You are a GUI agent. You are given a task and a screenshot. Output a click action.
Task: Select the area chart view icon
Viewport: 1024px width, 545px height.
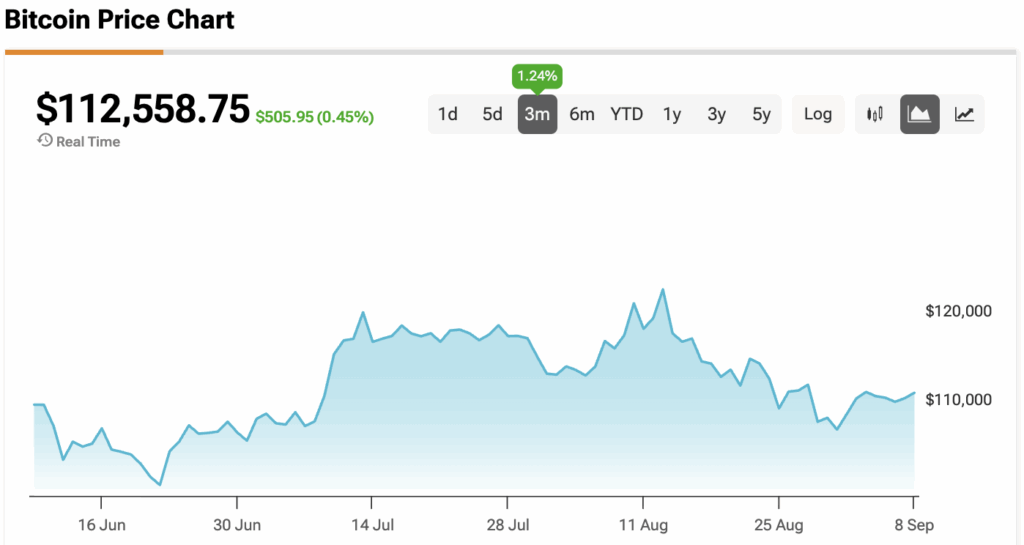pyautogui.click(x=920, y=114)
